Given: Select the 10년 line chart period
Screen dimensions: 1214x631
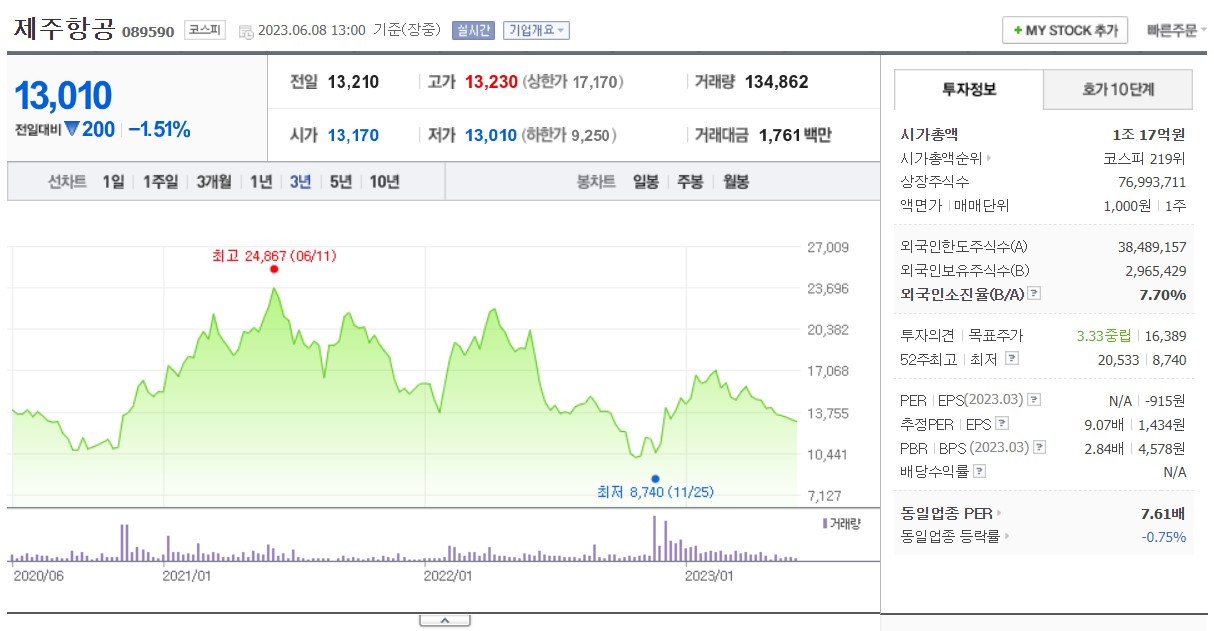Looking at the screenshot, I should [x=385, y=182].
